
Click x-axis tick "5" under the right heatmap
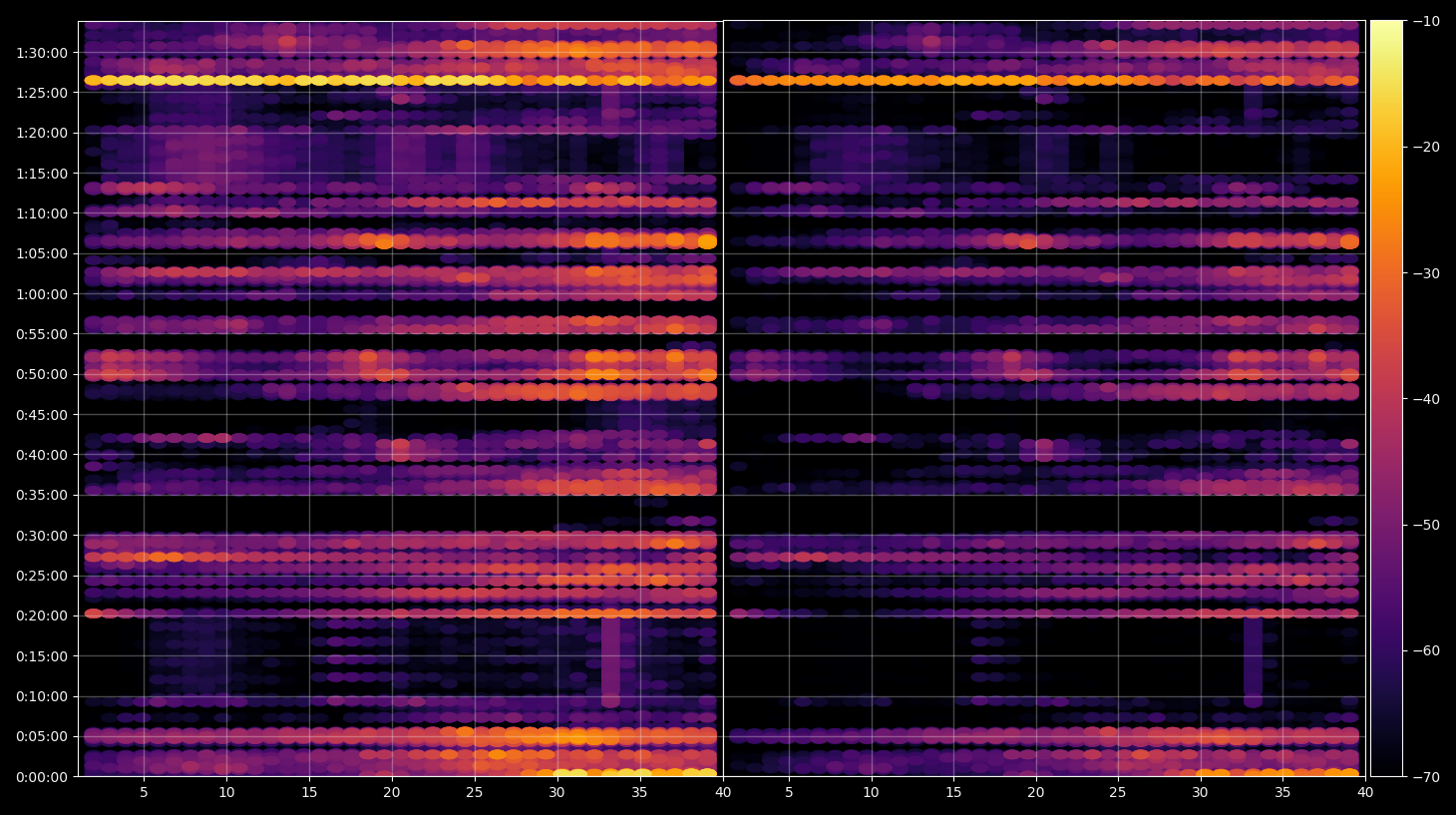coord(789,793)
